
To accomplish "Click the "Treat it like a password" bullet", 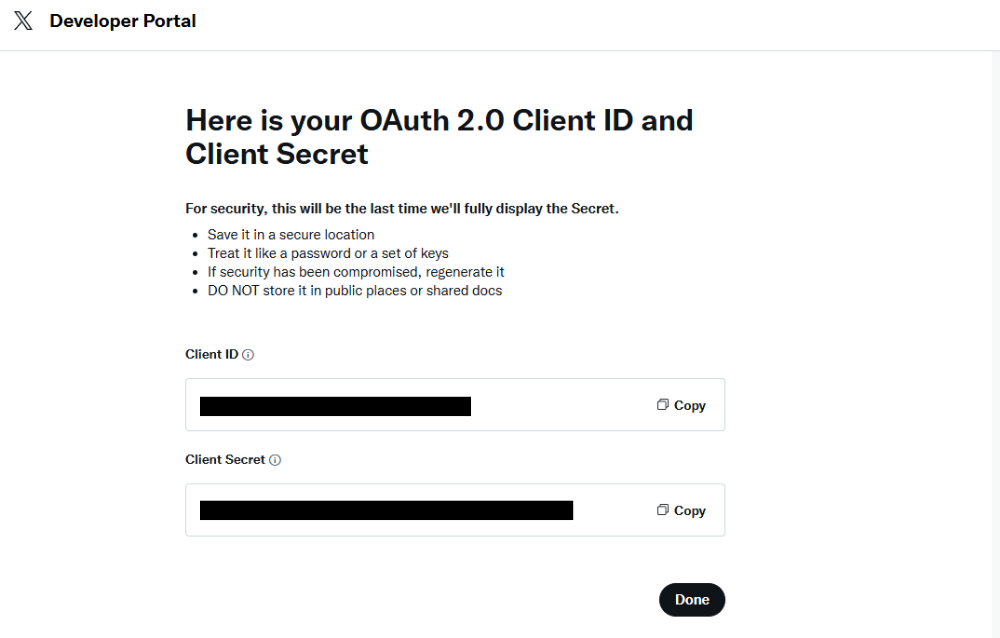I will [x=328, y=253].
